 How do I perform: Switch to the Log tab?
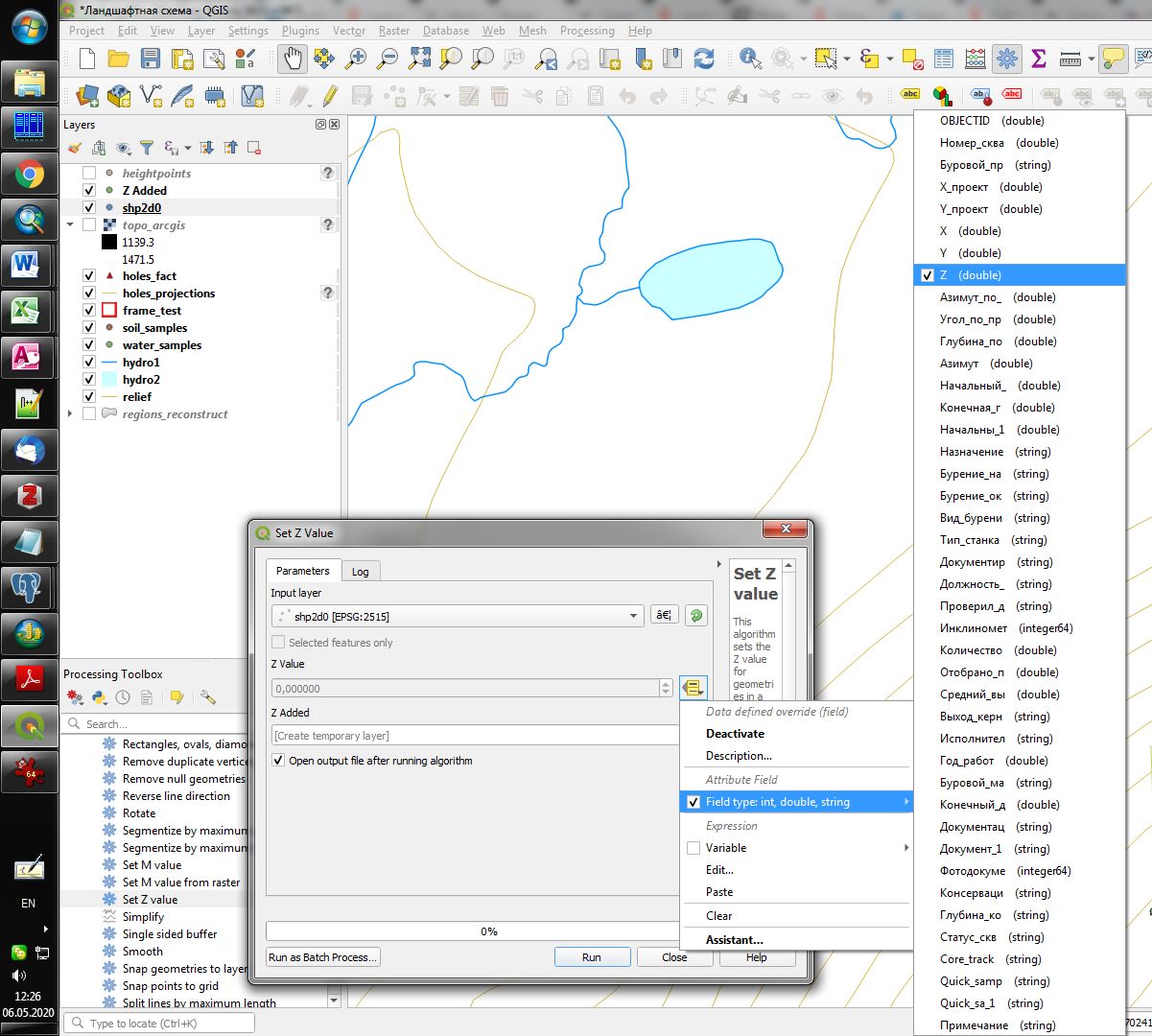tap(360, 572)
